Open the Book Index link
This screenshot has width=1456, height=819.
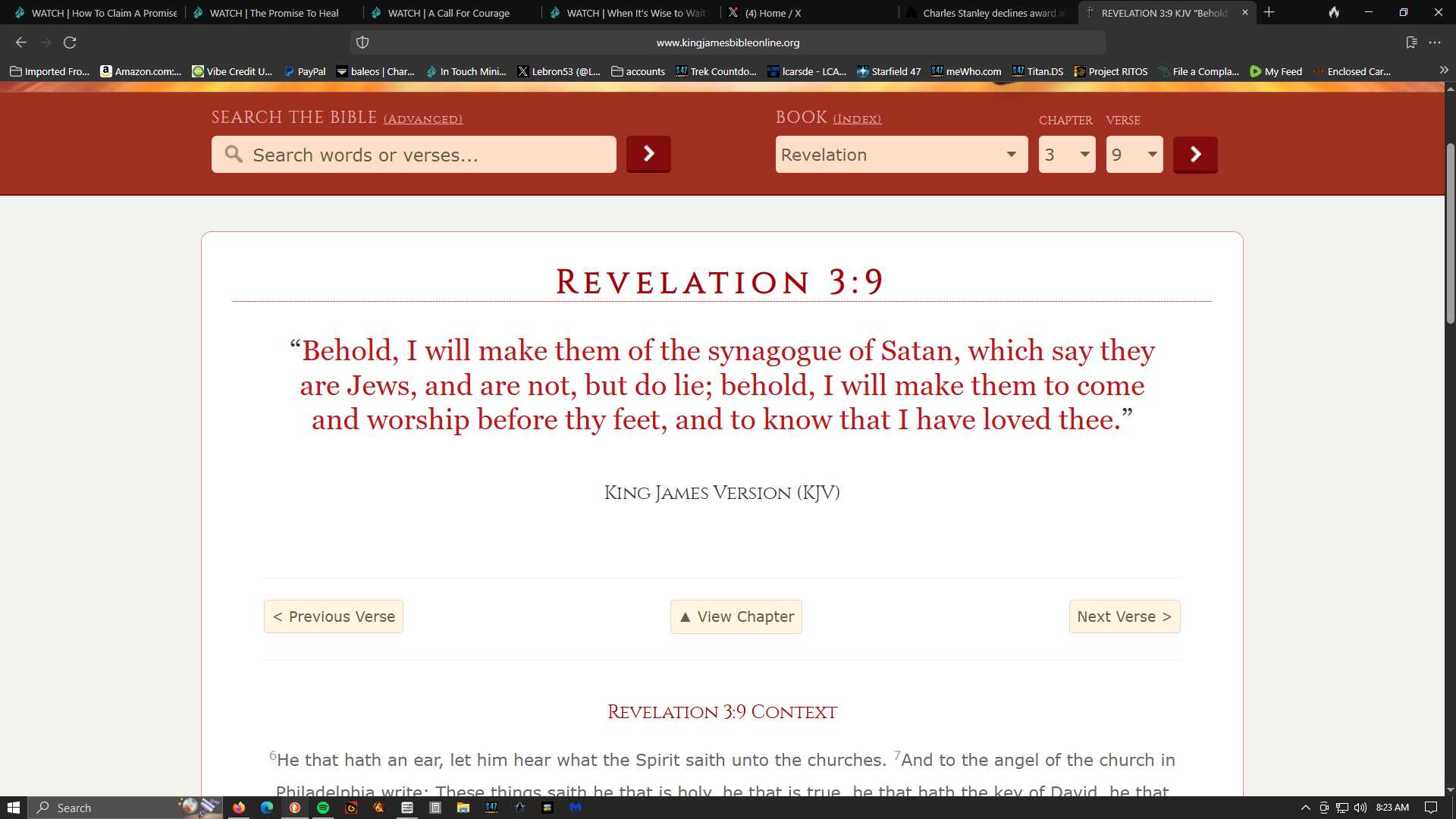857,119
